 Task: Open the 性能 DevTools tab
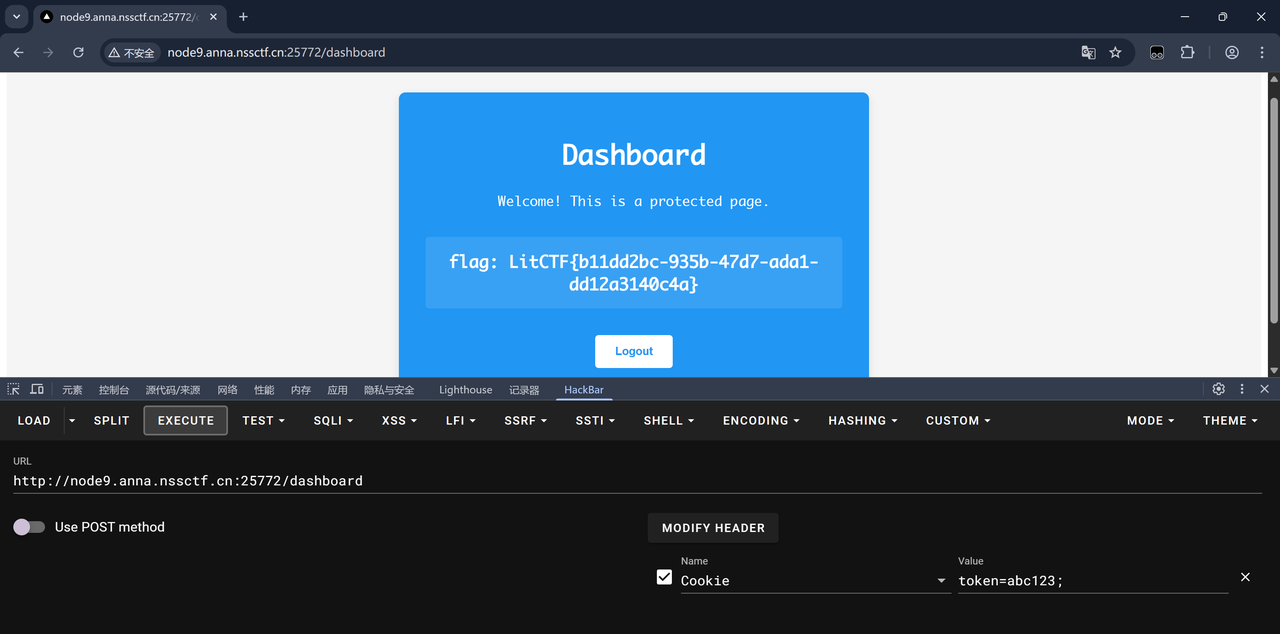264,390
